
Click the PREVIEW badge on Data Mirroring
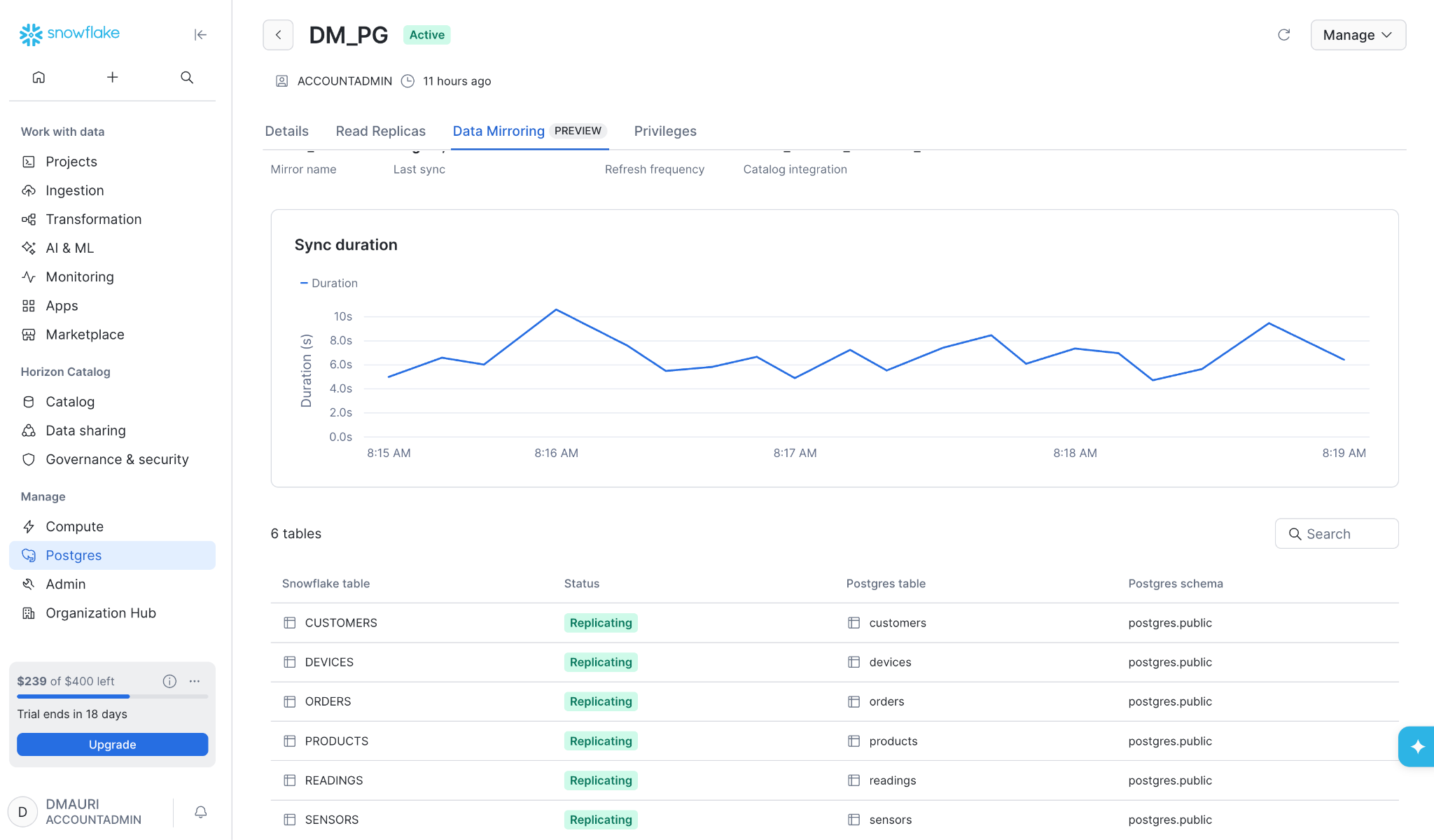[x=578, y=131]
